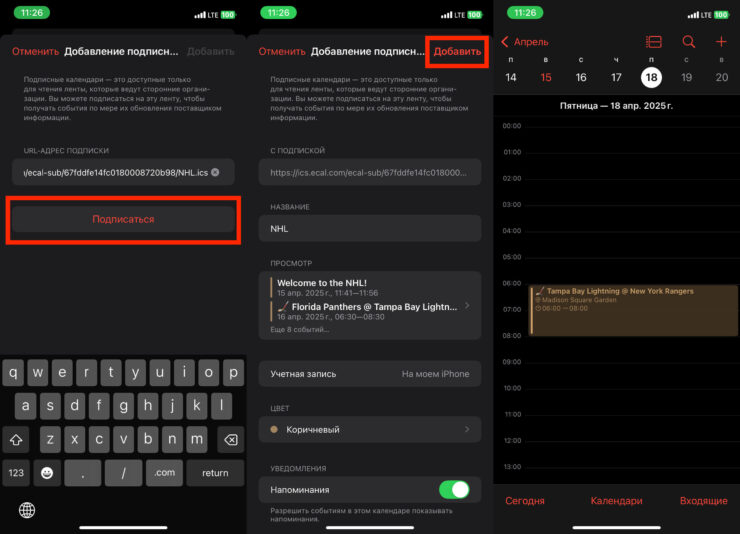Open Учетная запись account selection row
The height and width of the screenshot is (534, 740).
369,374
